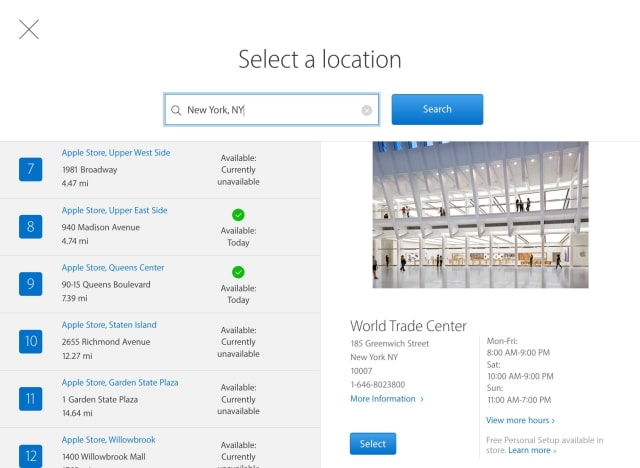This screenshot has width=640, height=468.
Task: Click the number 11 store badge
Action: point(30,398)
